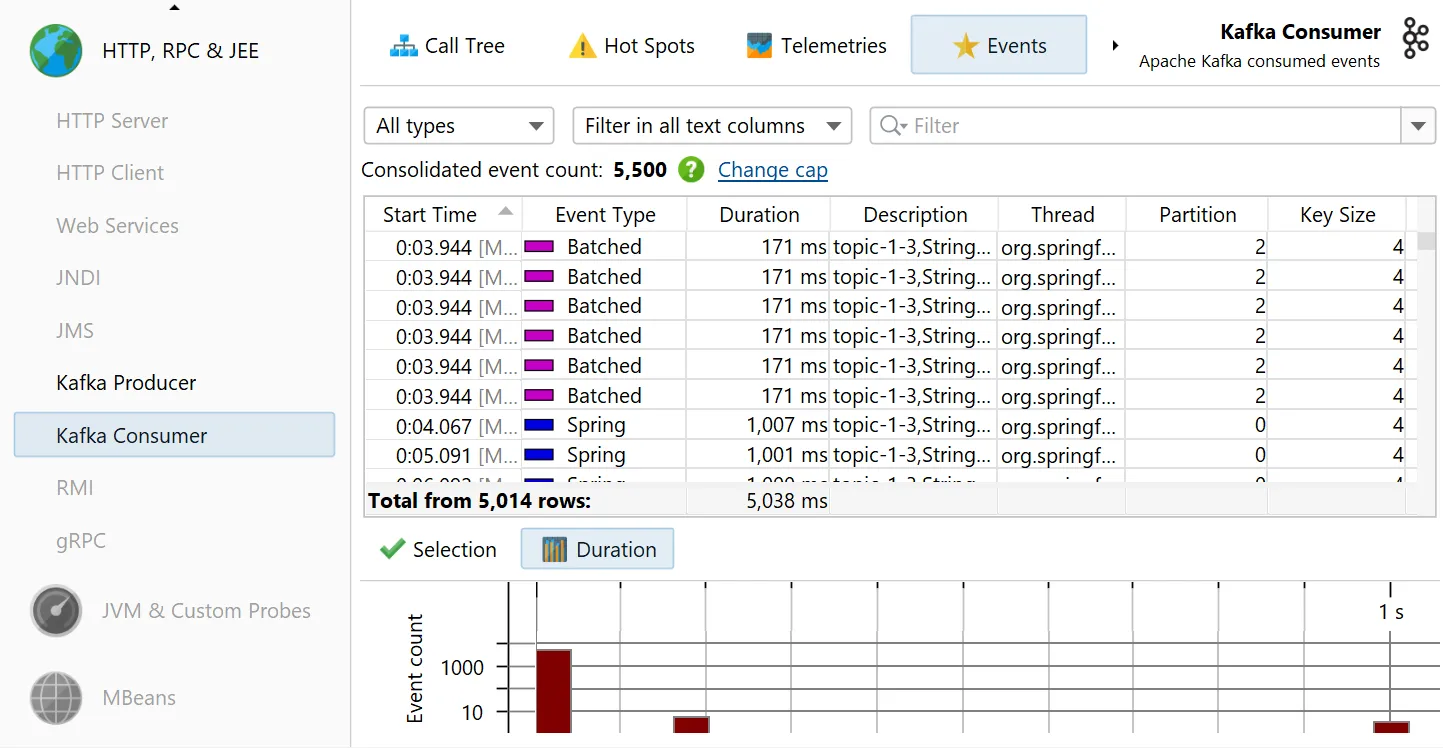
Task: Select Kafka Consumer in sidebar
Action: pos(174,435)
